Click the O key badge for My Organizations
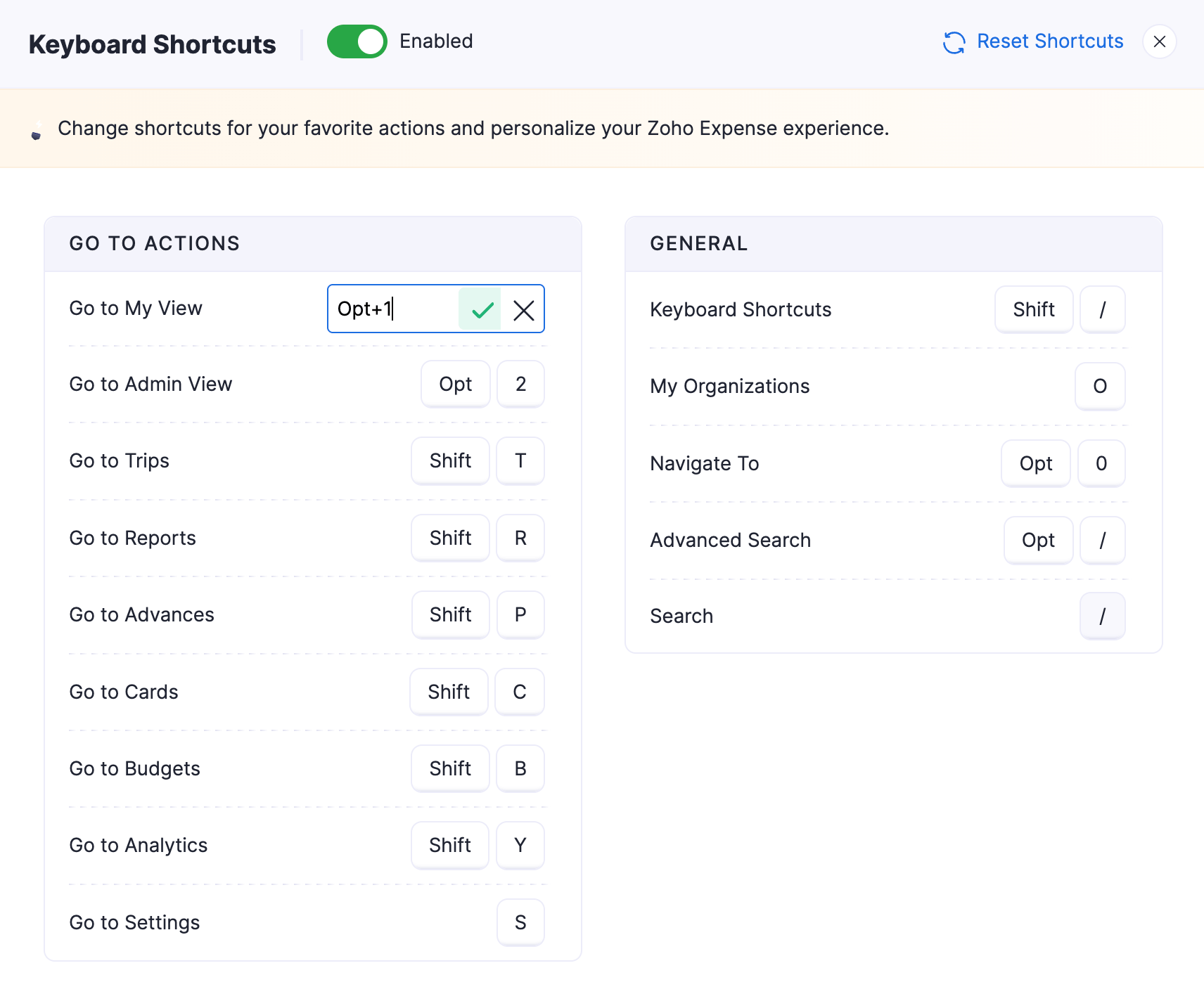 (x=1100, y=386)
